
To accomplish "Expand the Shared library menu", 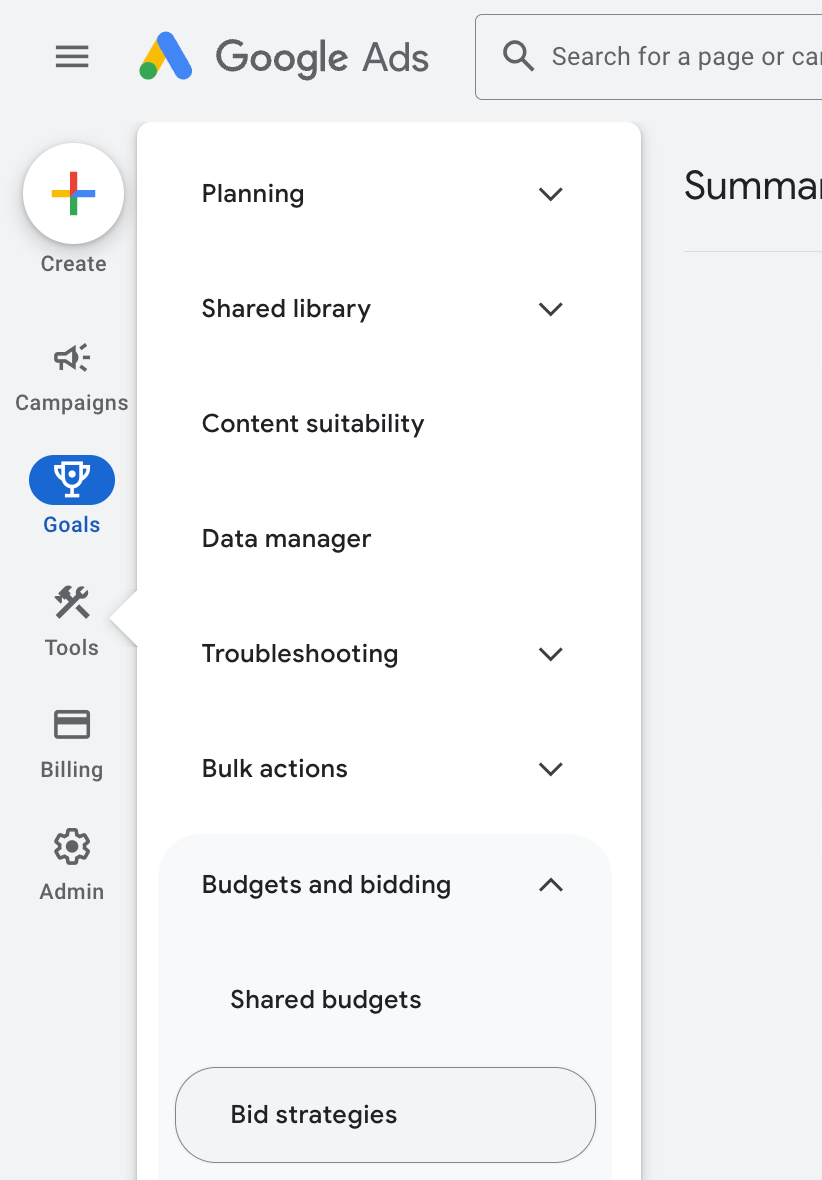I will pyautogui.click(x=550, y=309).
